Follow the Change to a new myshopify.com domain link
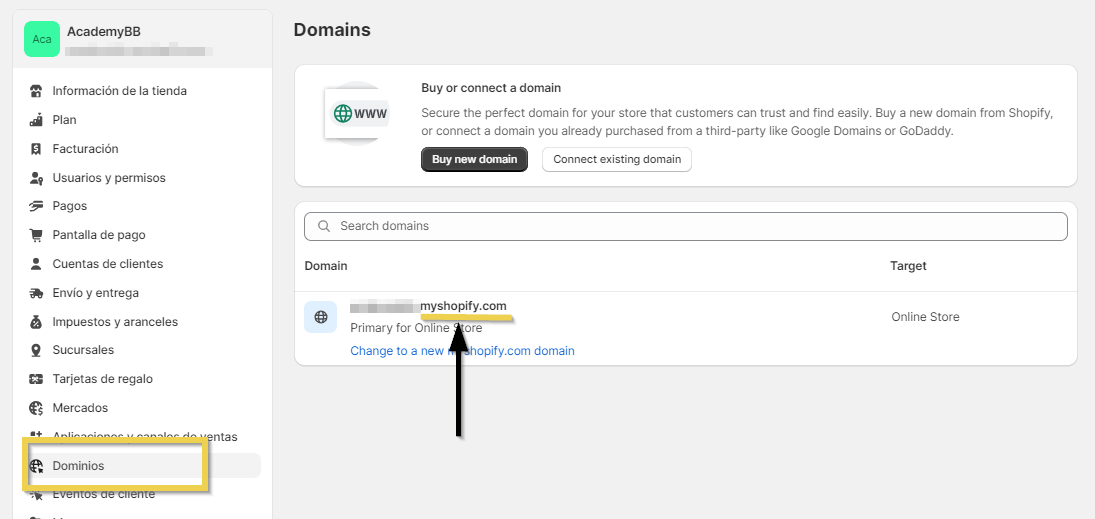The height and width of the screenshot is (519, 1095). pyautogui.click(x=462, y=351)
